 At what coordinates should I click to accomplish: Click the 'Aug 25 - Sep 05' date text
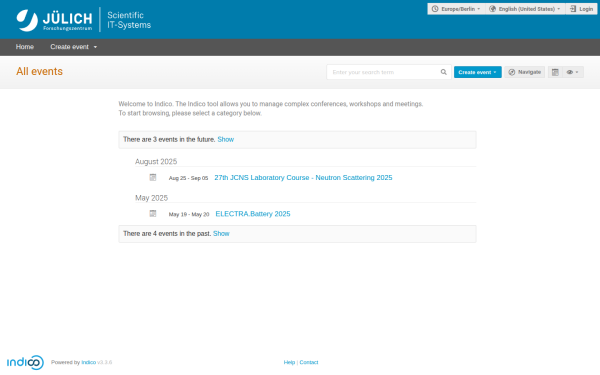pos(188,178)
